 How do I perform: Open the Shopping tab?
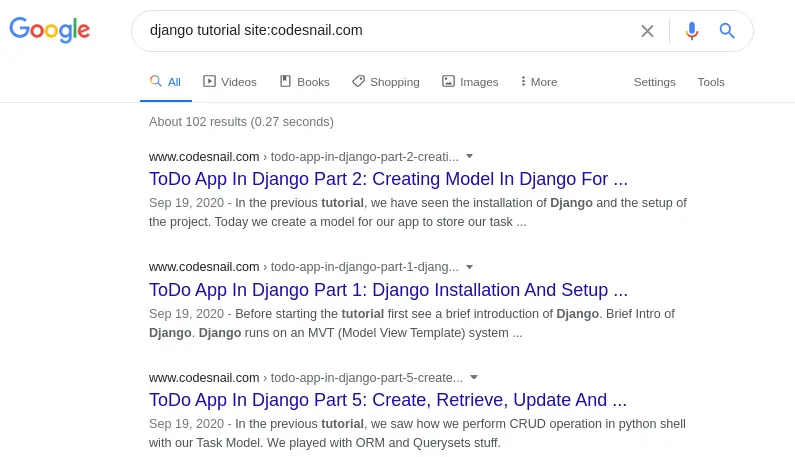386,82
